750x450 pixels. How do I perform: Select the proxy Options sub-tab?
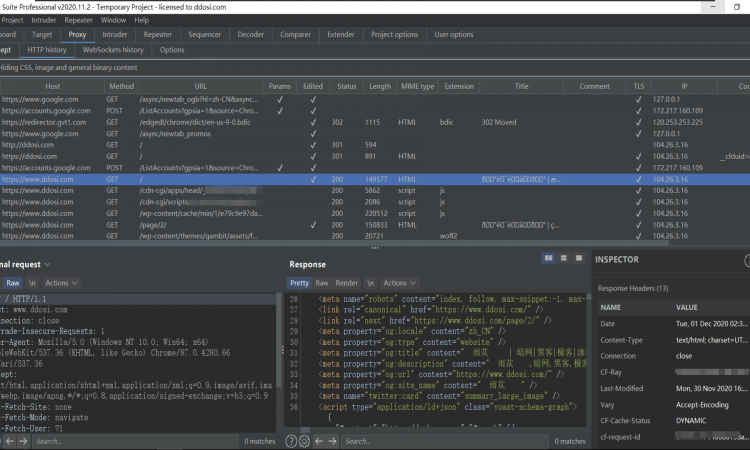click(x=172, y=50)
